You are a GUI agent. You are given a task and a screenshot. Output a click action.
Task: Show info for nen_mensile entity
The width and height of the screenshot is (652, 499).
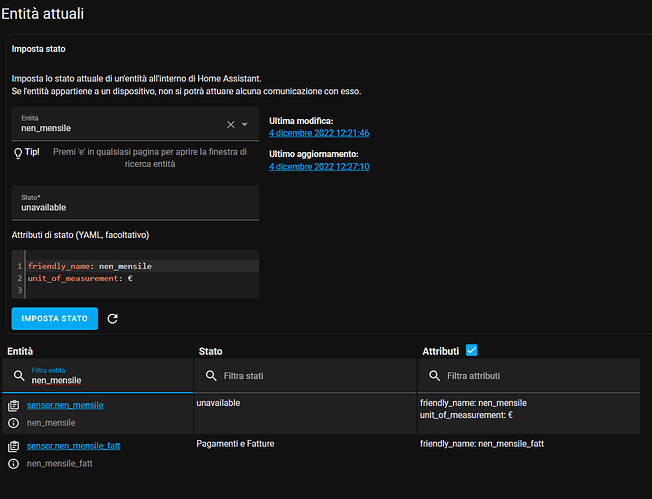coord(13,424)
